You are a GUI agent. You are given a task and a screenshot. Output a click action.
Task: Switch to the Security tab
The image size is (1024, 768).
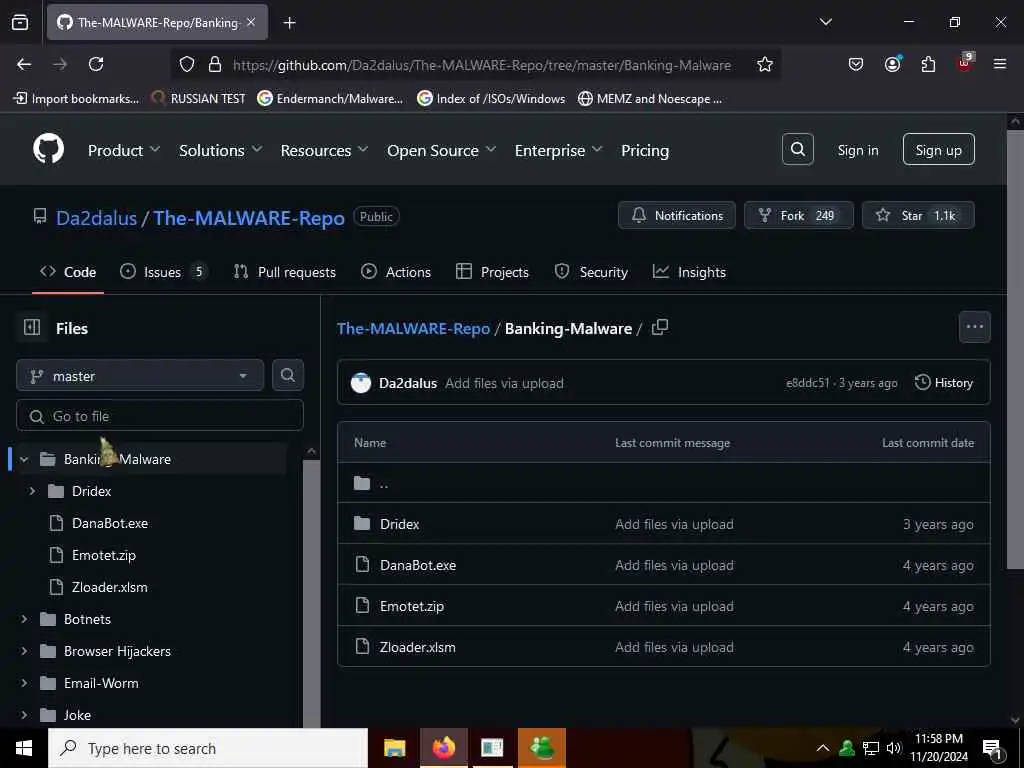pyautogui.click(x=591, y=272)
